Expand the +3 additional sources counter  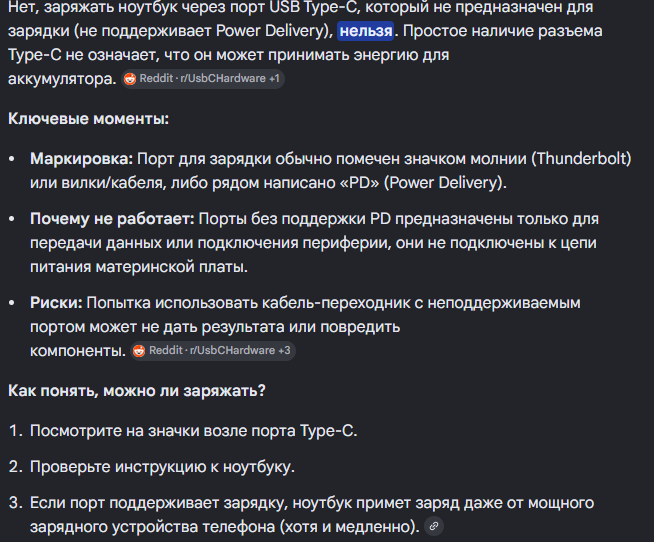pos(284,350)
